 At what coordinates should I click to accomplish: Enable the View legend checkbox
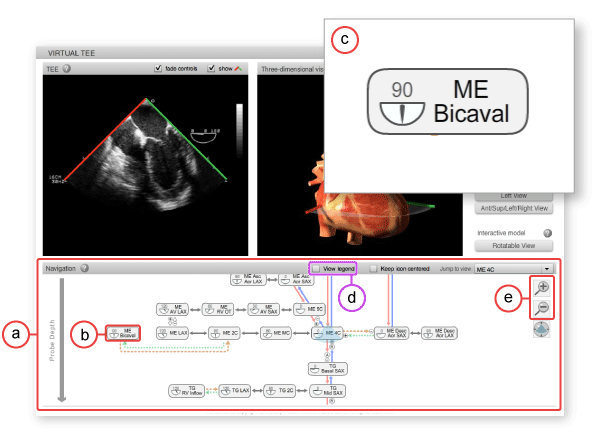[316, 269]
